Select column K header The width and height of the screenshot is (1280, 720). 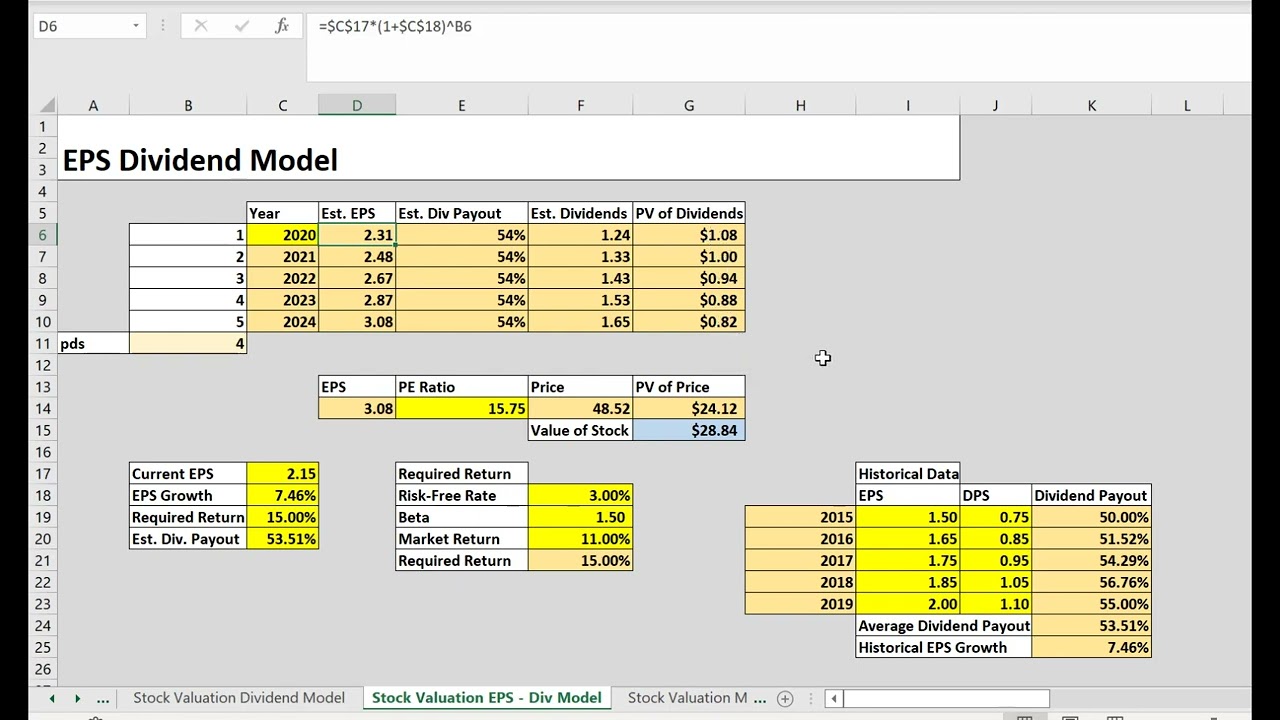click(1091, 105)
